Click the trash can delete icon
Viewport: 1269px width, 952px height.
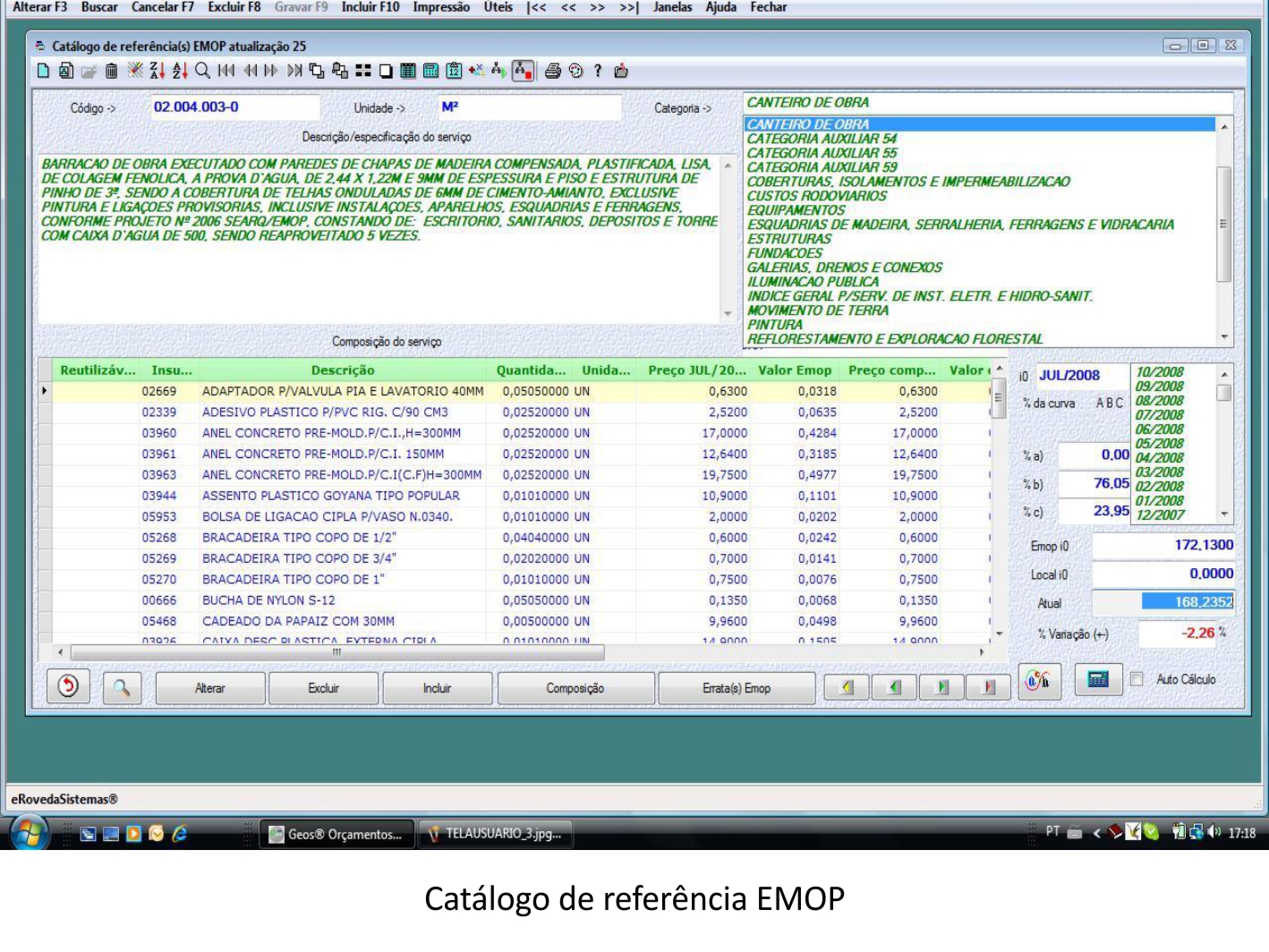click(x=111, y=71)
